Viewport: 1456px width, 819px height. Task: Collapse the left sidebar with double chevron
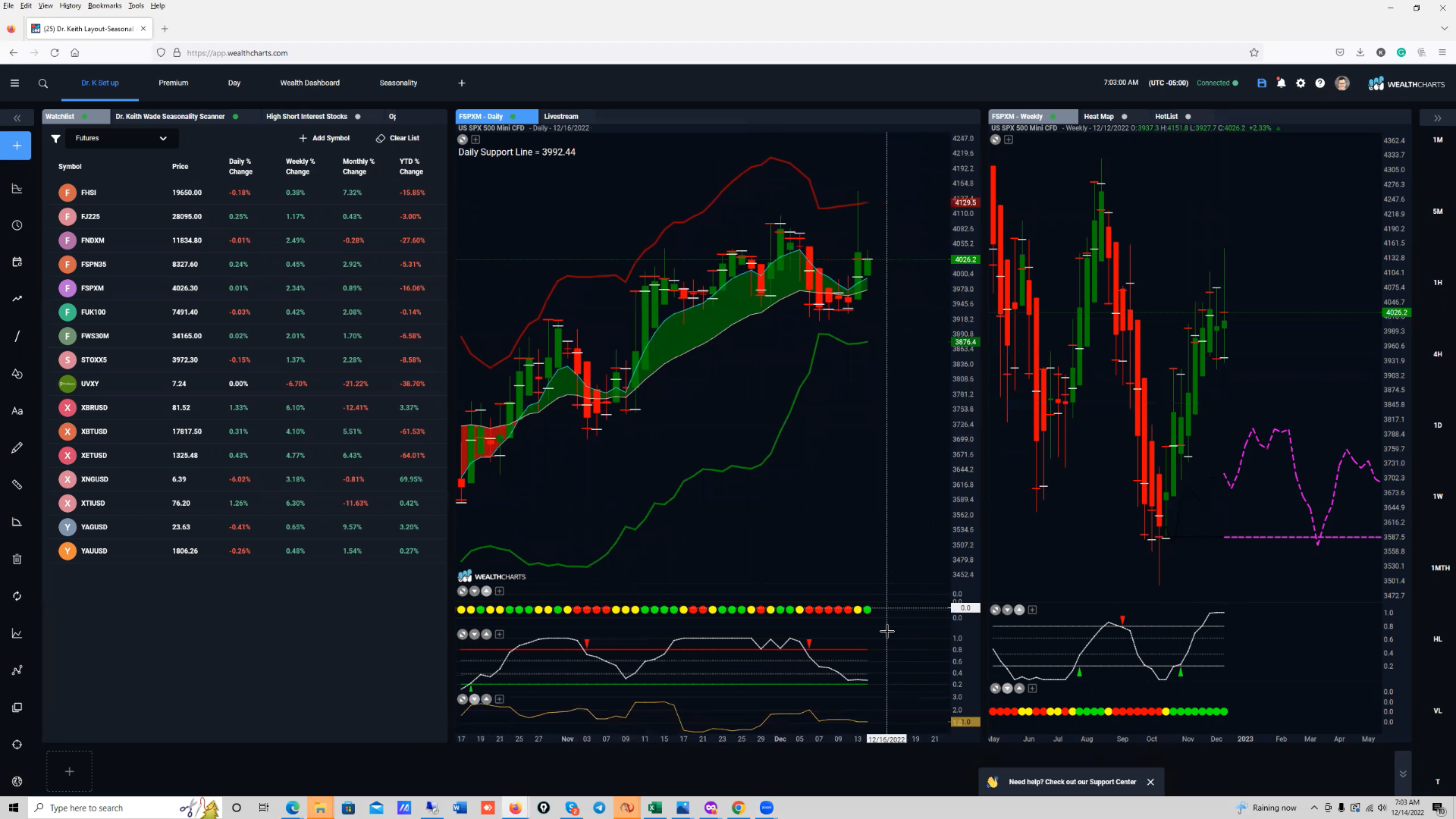pyautogui.click(x=17, y=118)
